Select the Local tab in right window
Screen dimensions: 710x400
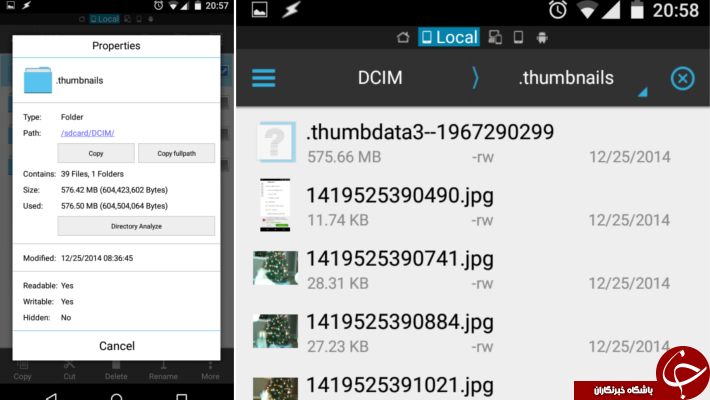pyautogui.click(x=449, y=37)
